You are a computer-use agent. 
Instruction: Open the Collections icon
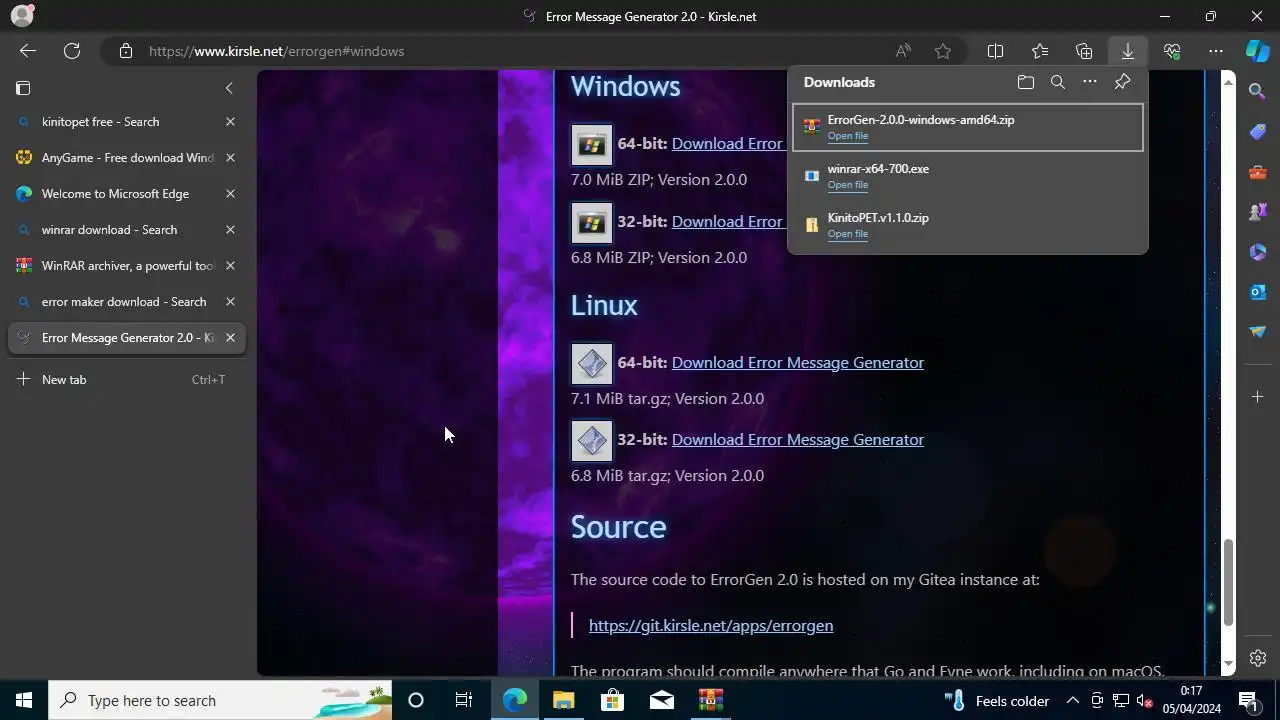(1084, 51)
